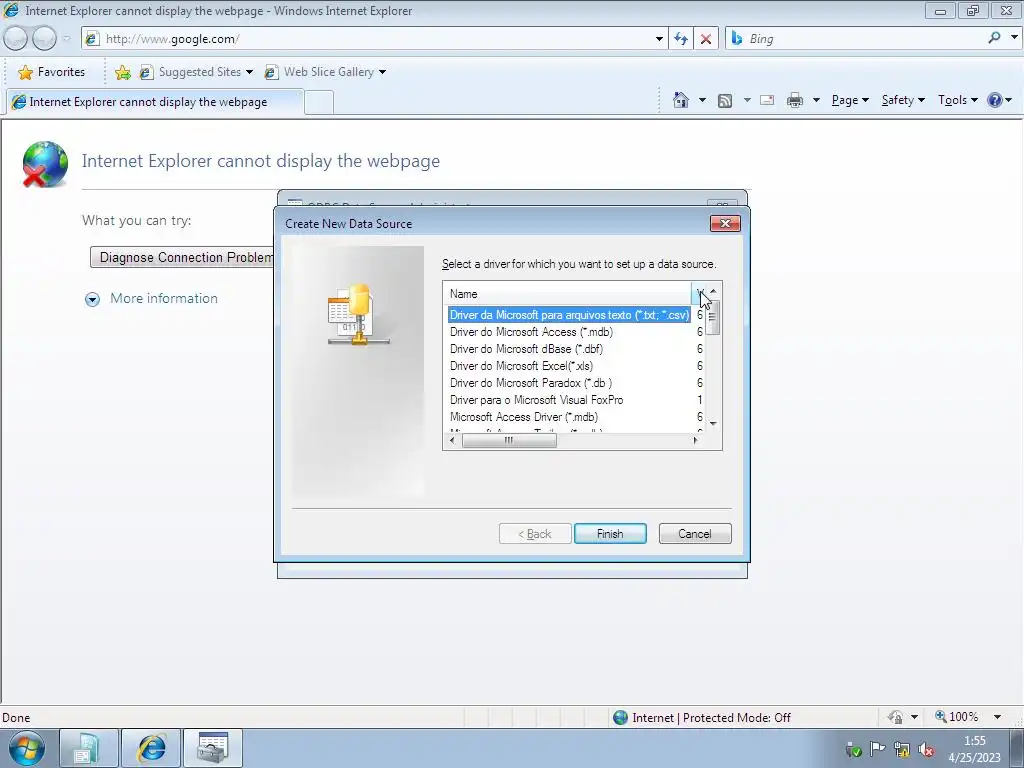Click the Cancel button
The image size is (1024, 768).
[695, 534]
